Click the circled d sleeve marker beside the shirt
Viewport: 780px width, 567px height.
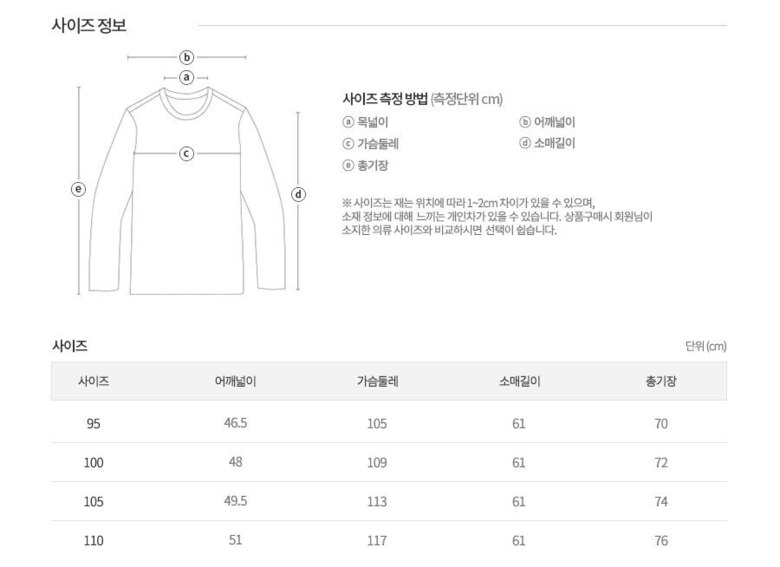(x=298, y=194)
